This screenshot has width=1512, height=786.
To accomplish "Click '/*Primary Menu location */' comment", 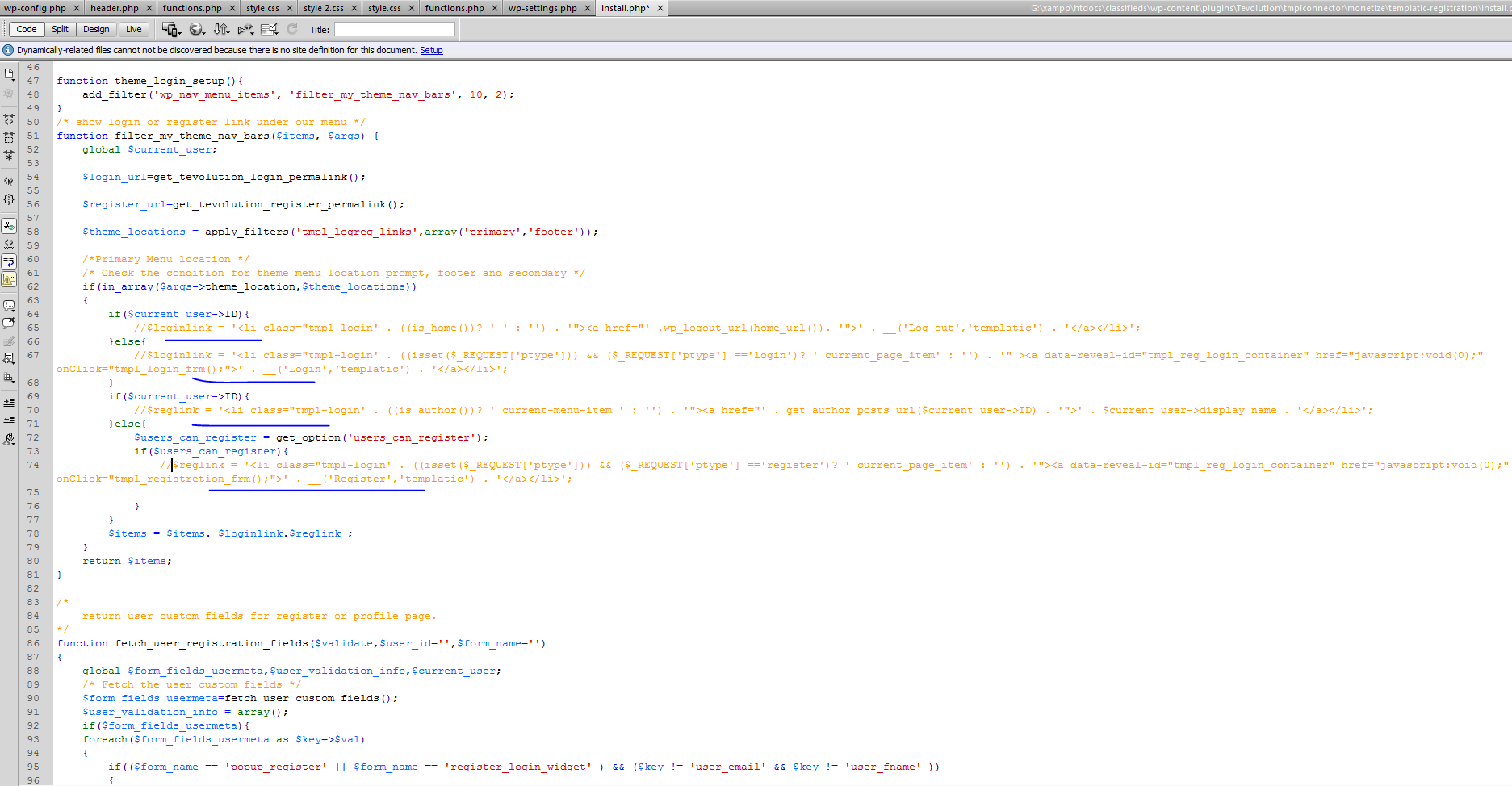I will (166, 259).
